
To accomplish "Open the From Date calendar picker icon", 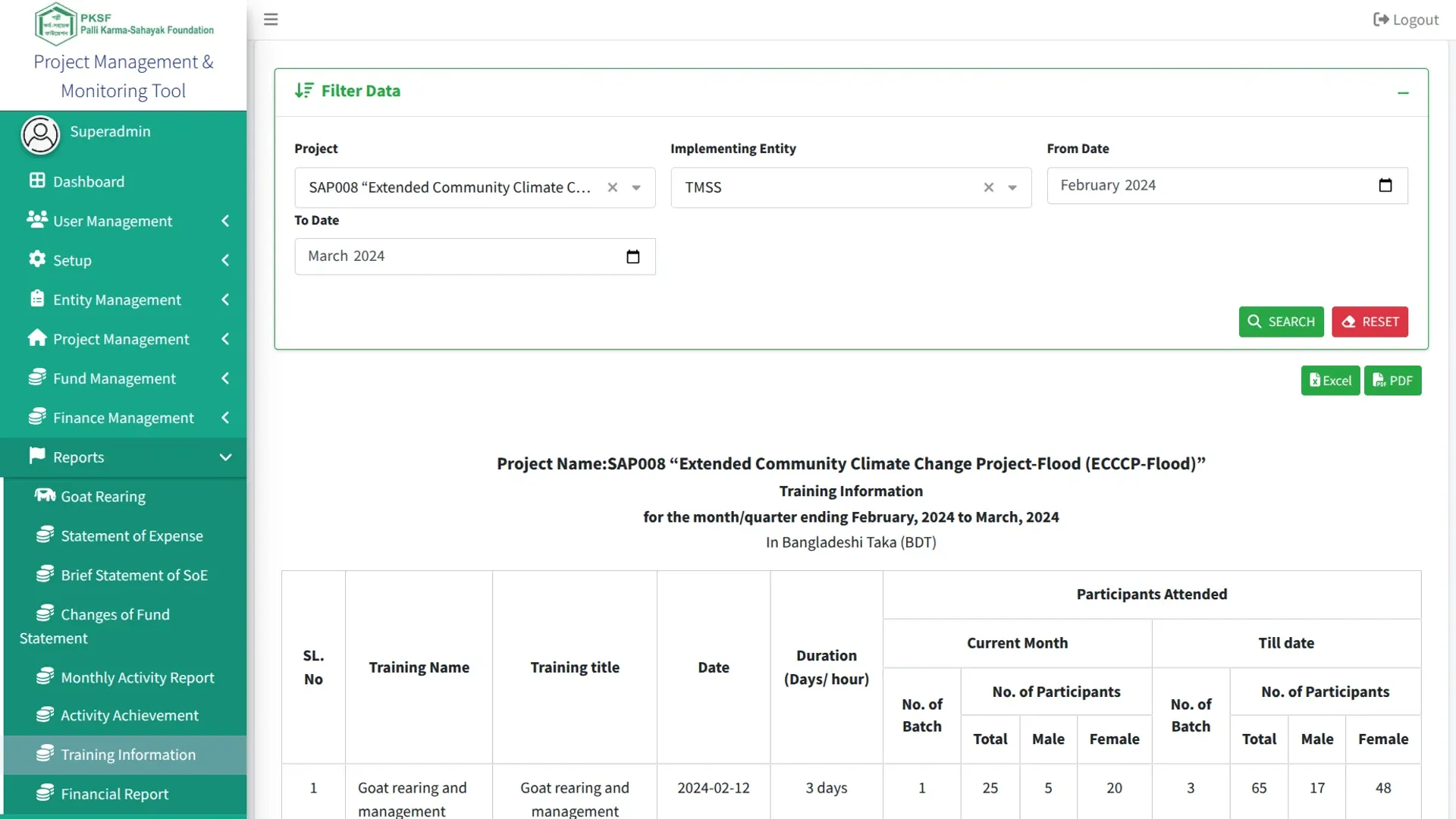I will click(x=1385, y=186).
